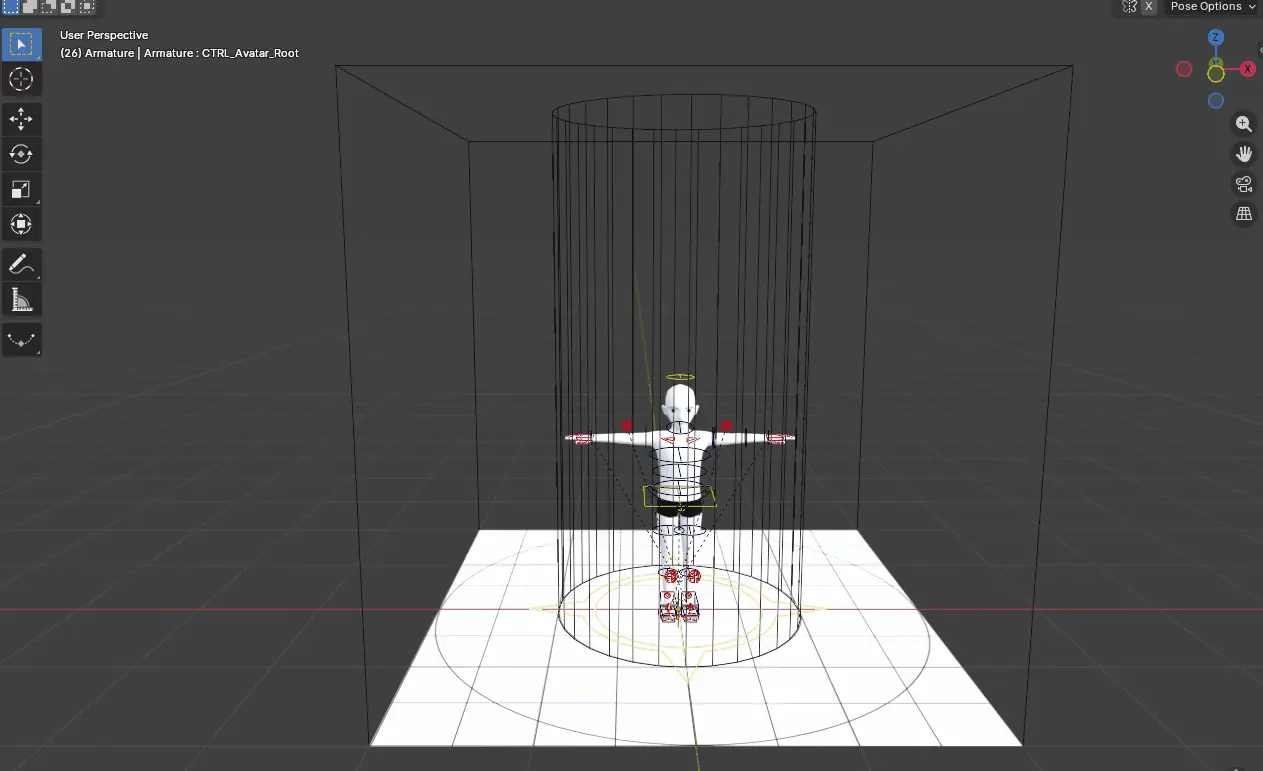Click the "CTRL_Avatar_Root" armature label text
Screen dimensions: 1263x771
pyautogui.click(x=250, y=53)
